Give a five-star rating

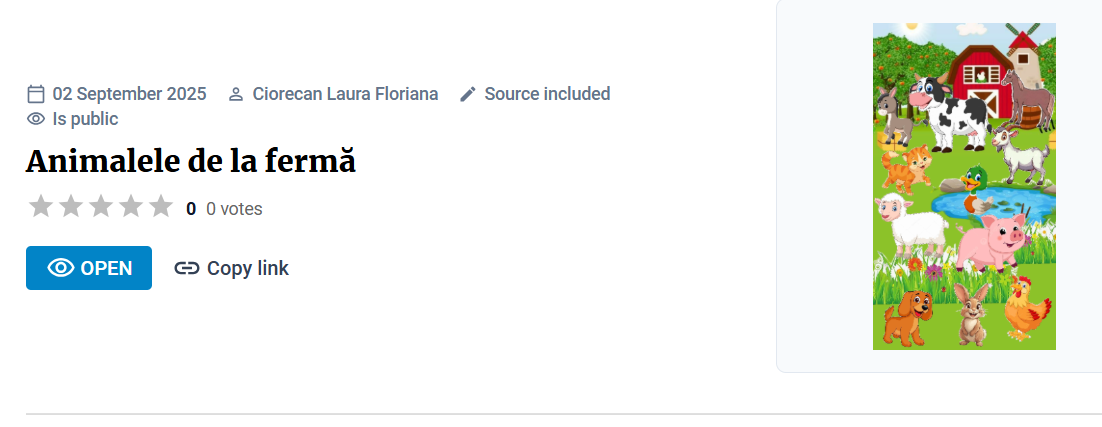161,207
